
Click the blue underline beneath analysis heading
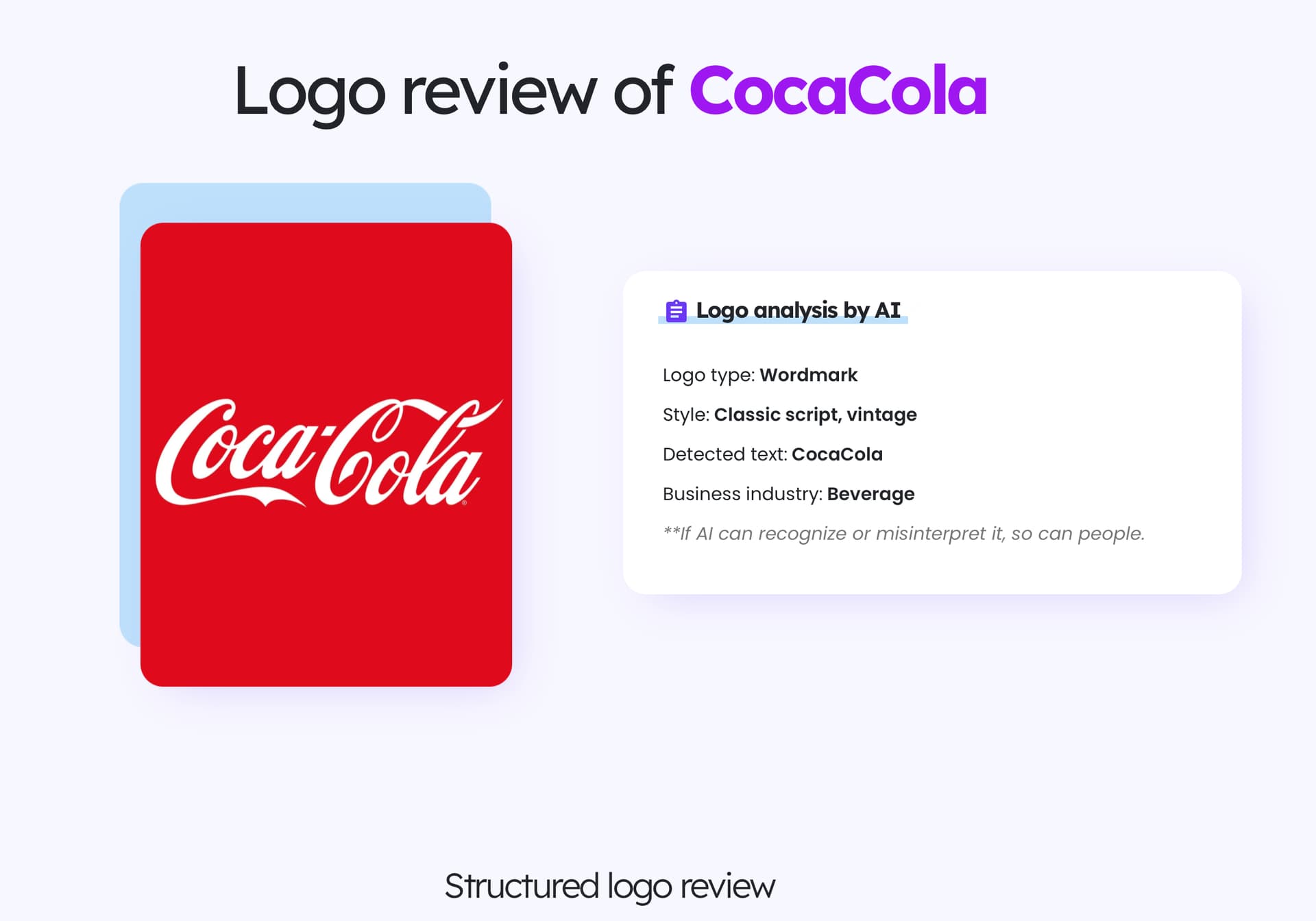click(x=783, y=321)
